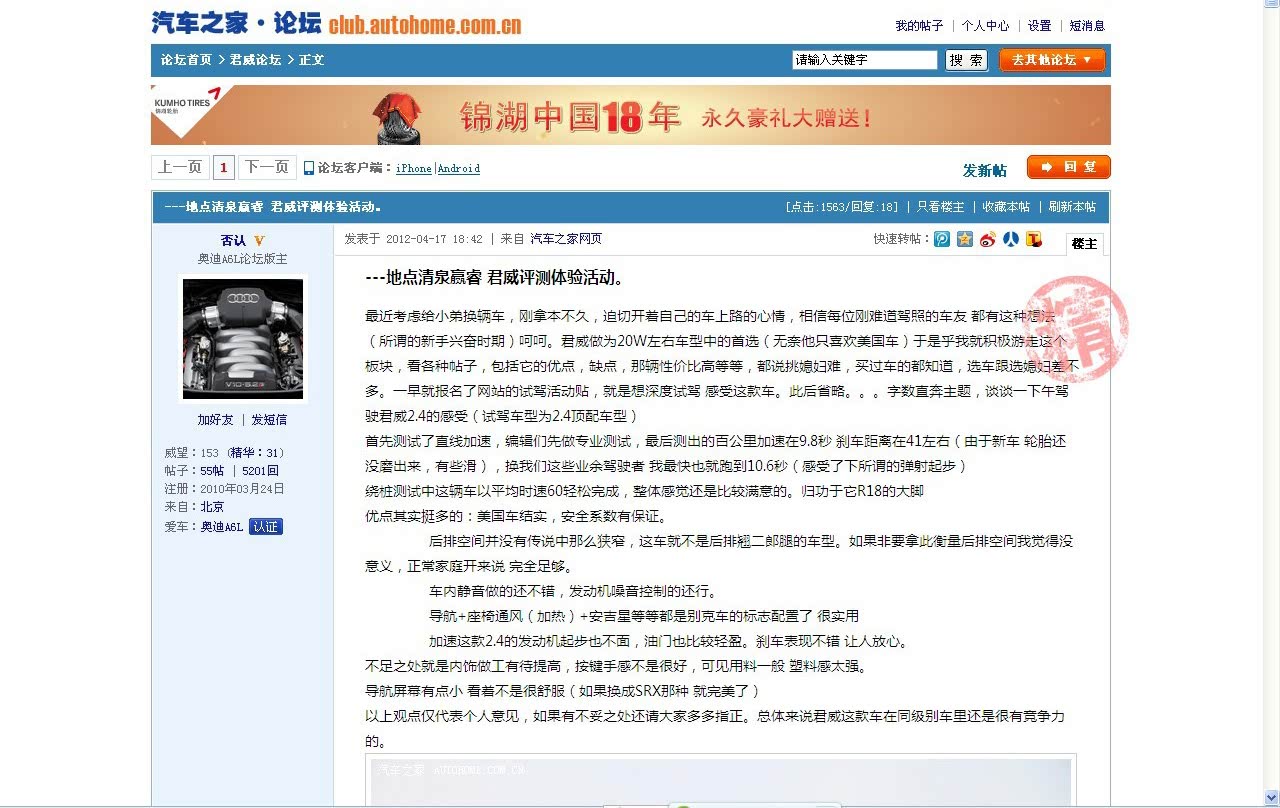
Task: Select page number 1
Action: [x=224, y=167]
